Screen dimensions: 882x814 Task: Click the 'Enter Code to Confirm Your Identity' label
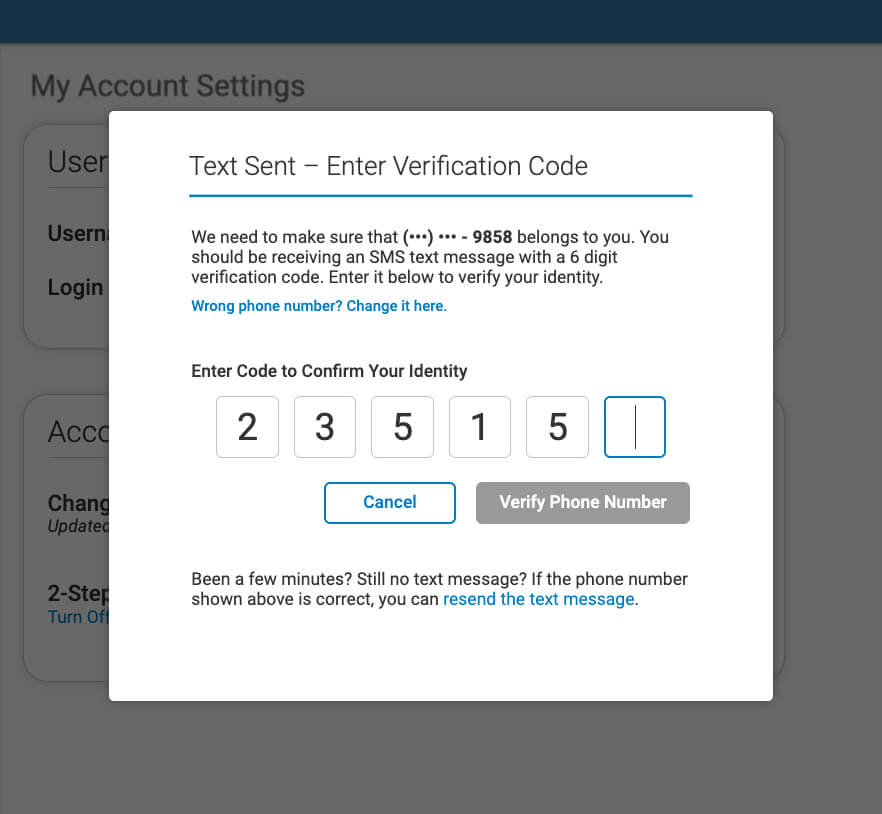[x=329, y=371]
